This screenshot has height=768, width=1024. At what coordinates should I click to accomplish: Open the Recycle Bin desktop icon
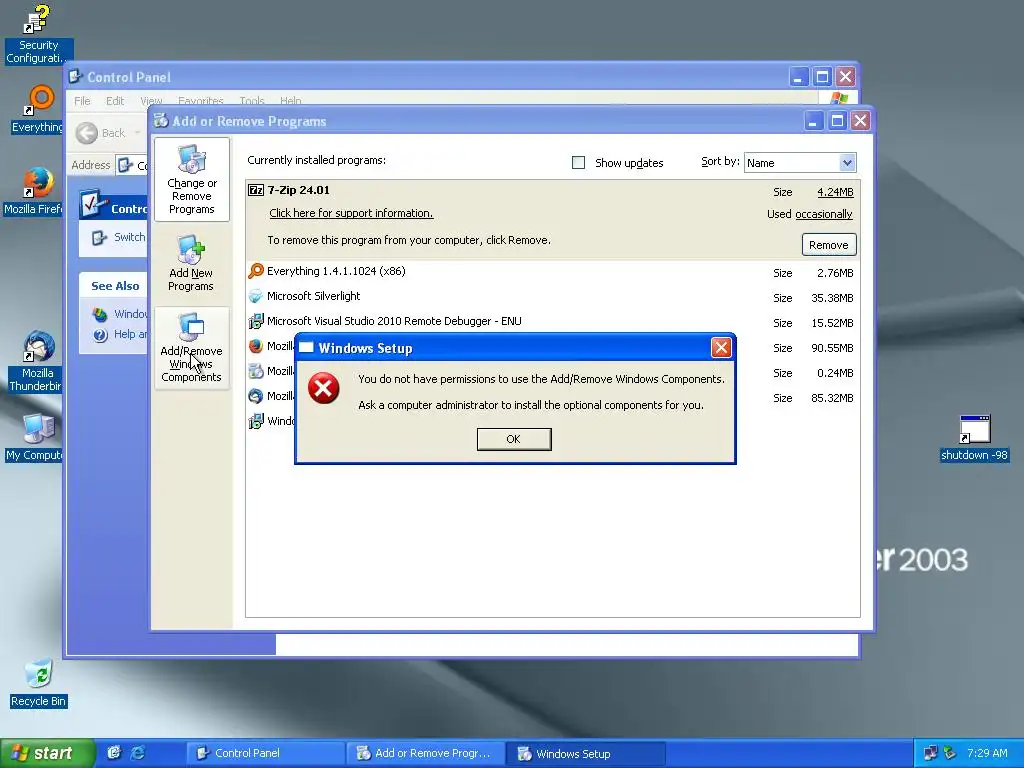tap(39, 683)
